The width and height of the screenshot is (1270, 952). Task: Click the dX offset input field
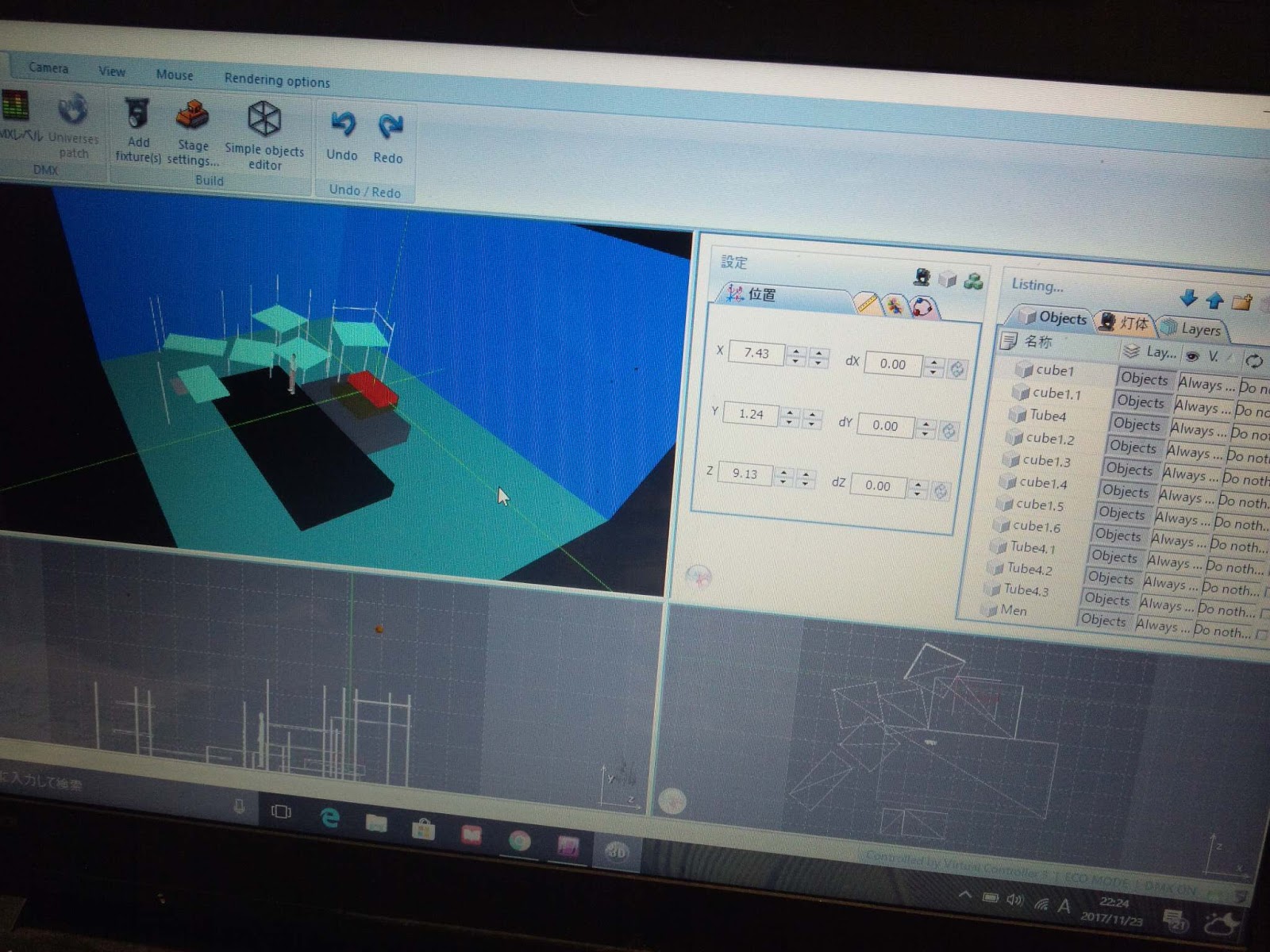(893, 364)
